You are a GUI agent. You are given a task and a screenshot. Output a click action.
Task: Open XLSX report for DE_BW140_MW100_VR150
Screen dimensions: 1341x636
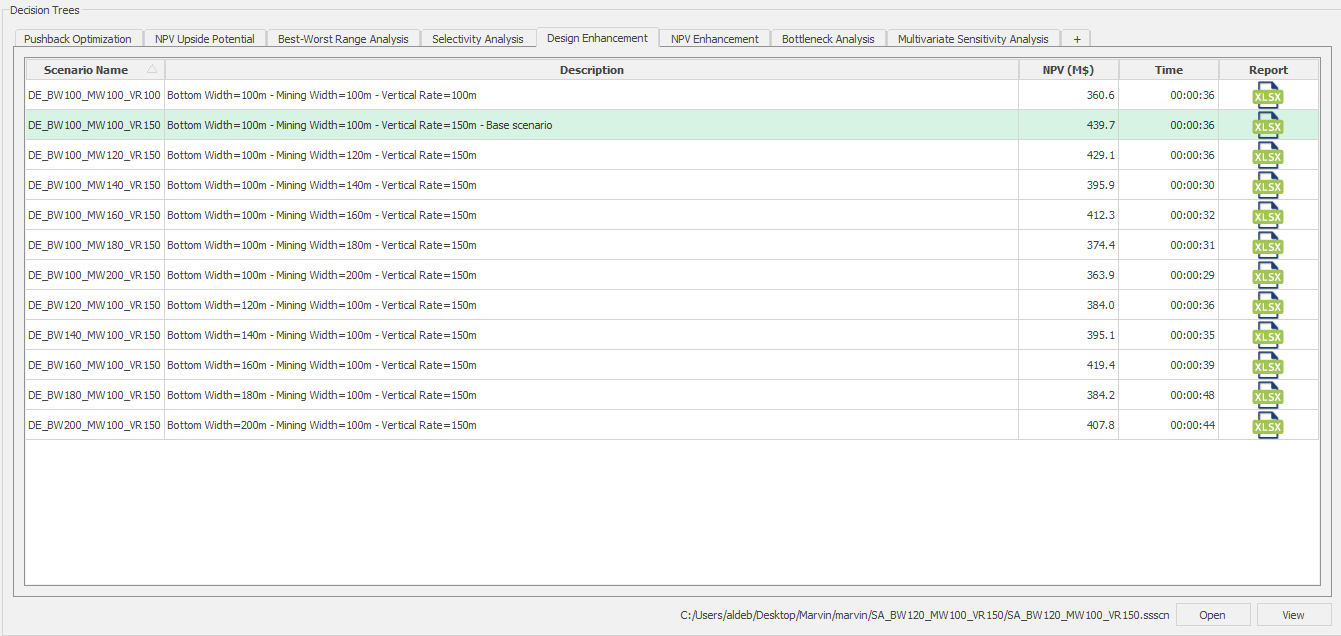coord(1267,335)
